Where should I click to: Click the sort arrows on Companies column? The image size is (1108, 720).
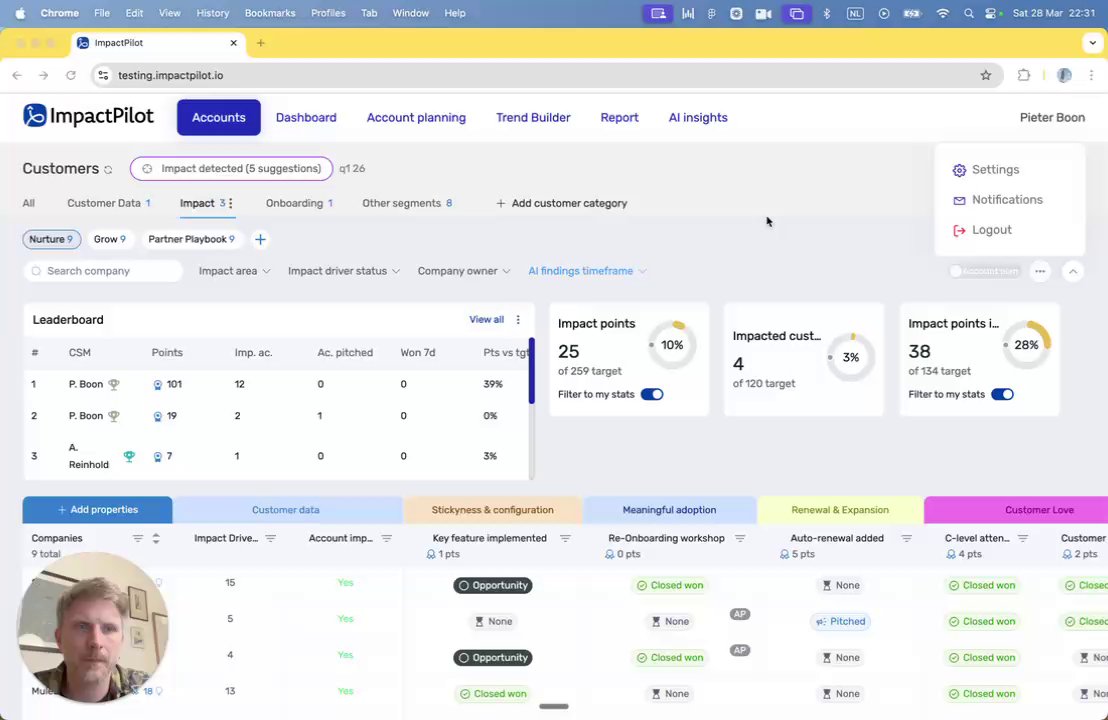(x=156, y=538)
